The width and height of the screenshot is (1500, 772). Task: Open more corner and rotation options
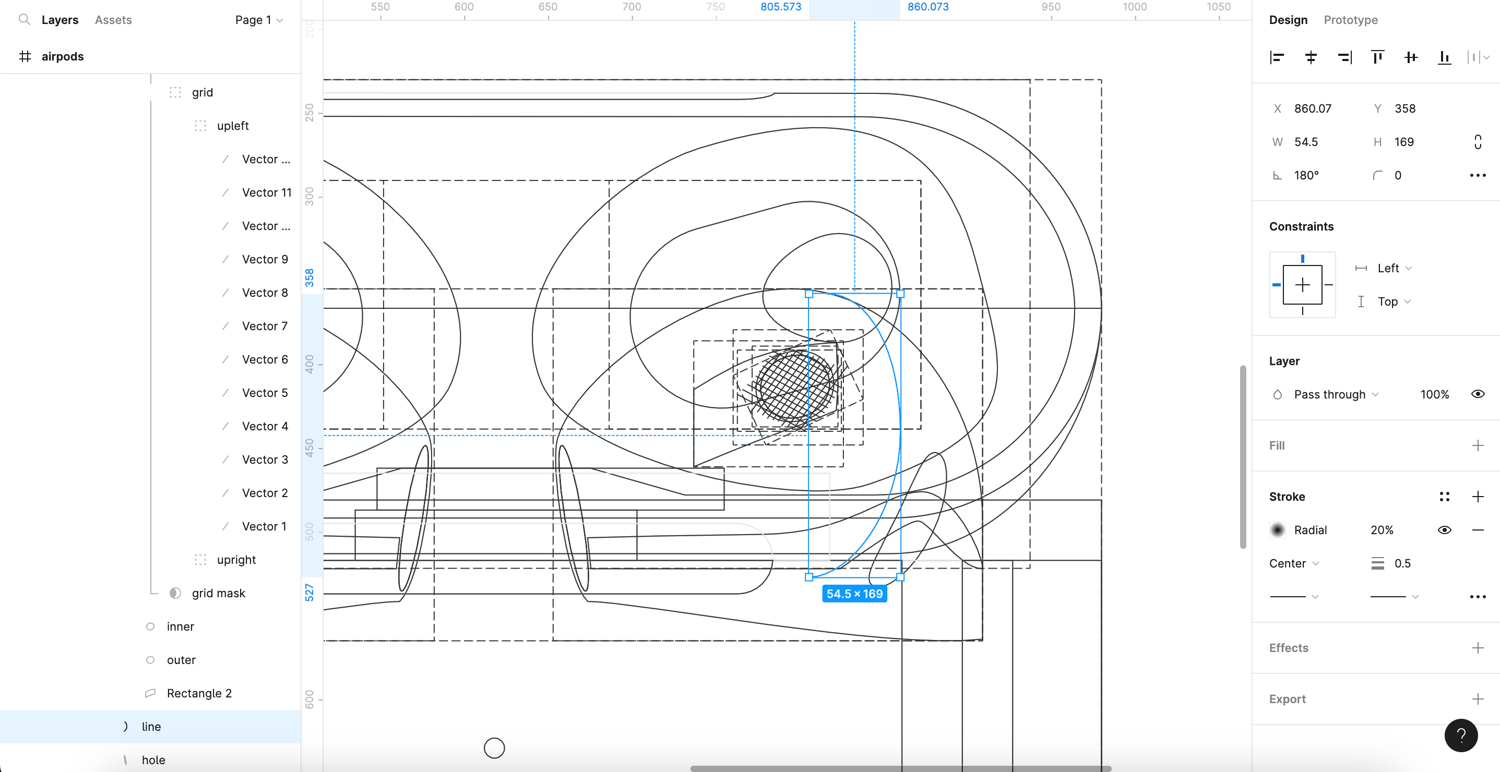1478,176
